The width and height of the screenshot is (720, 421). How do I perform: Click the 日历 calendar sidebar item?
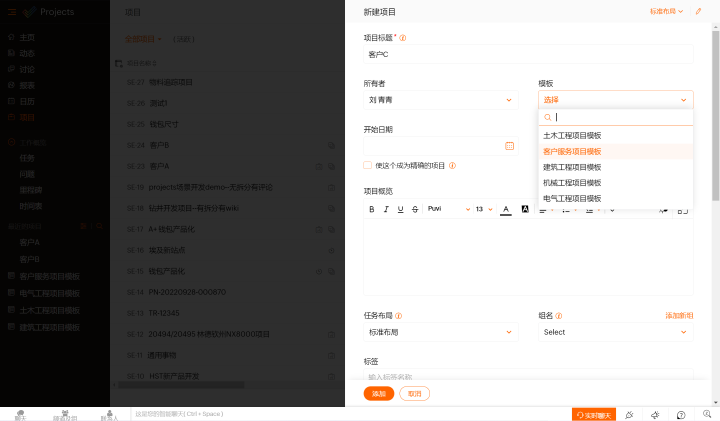pyautogui.click(x=27, y=101)
